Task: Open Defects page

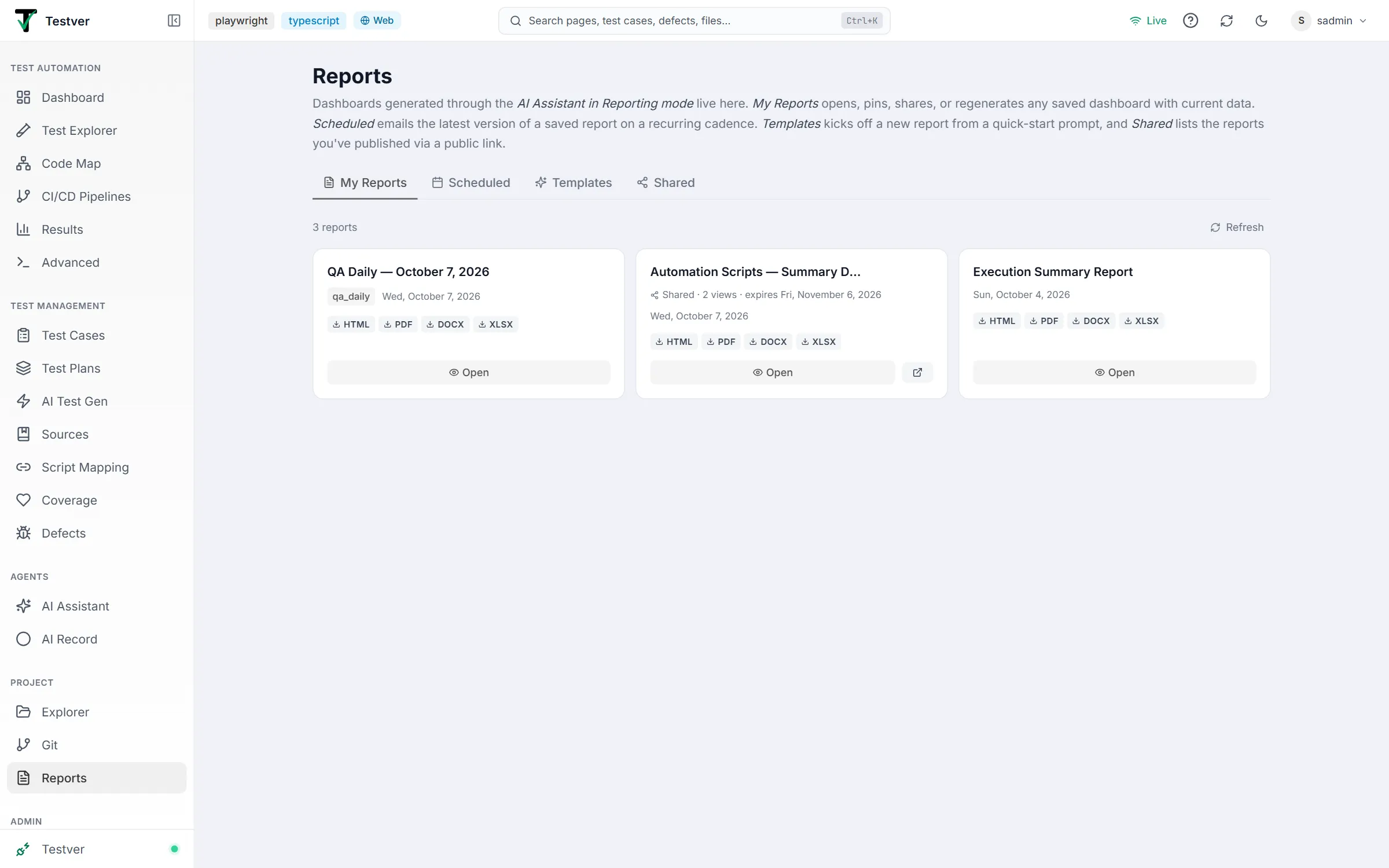Action: (x=97, y=533)
